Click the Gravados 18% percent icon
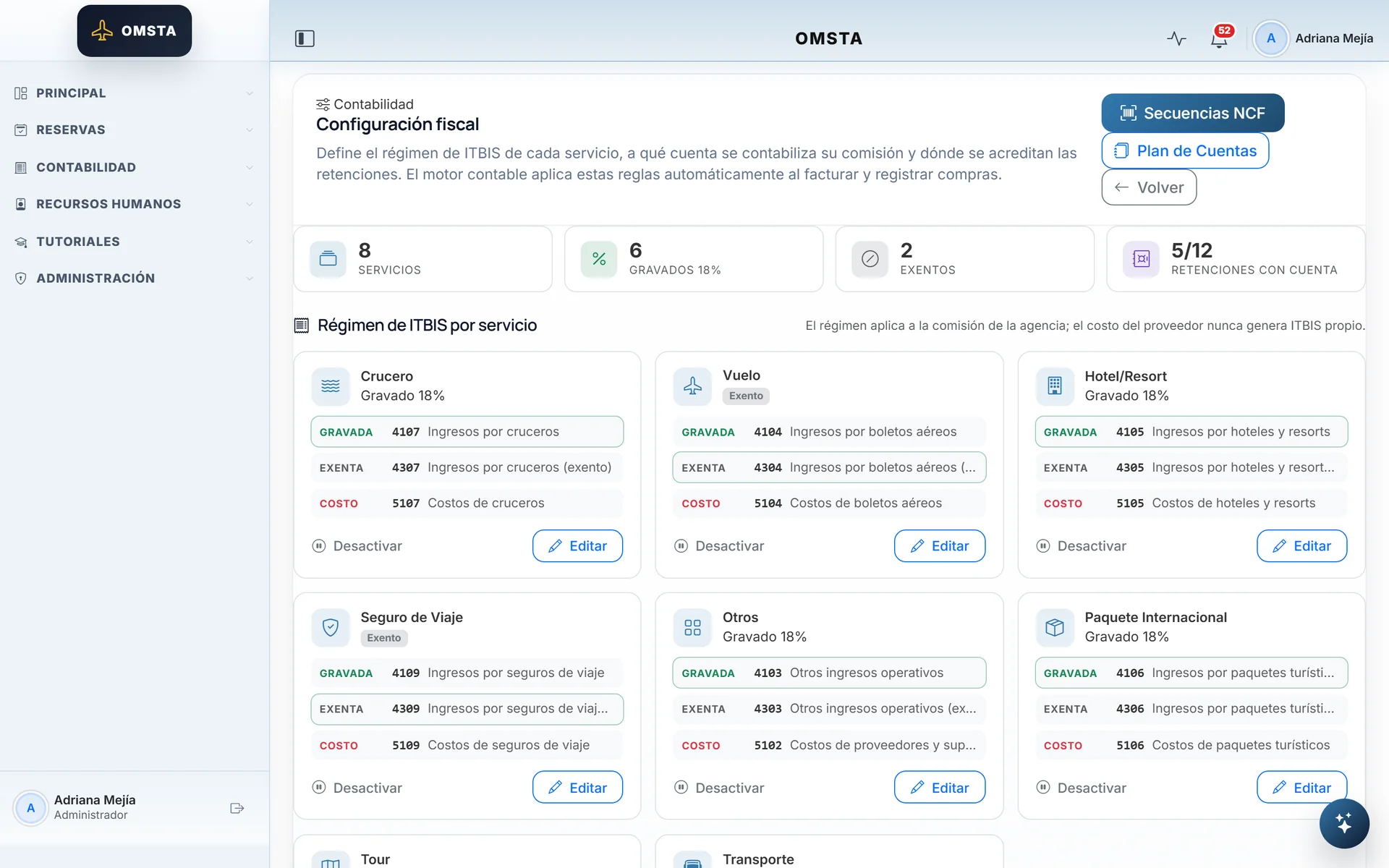 tap(599, 259)
